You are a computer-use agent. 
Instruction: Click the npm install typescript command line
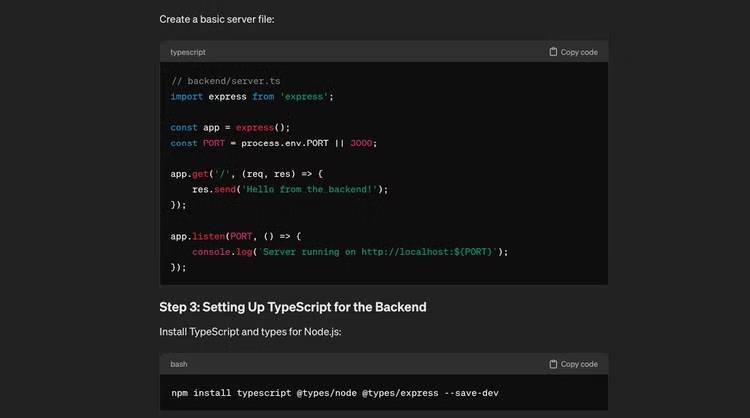[335, 393]
